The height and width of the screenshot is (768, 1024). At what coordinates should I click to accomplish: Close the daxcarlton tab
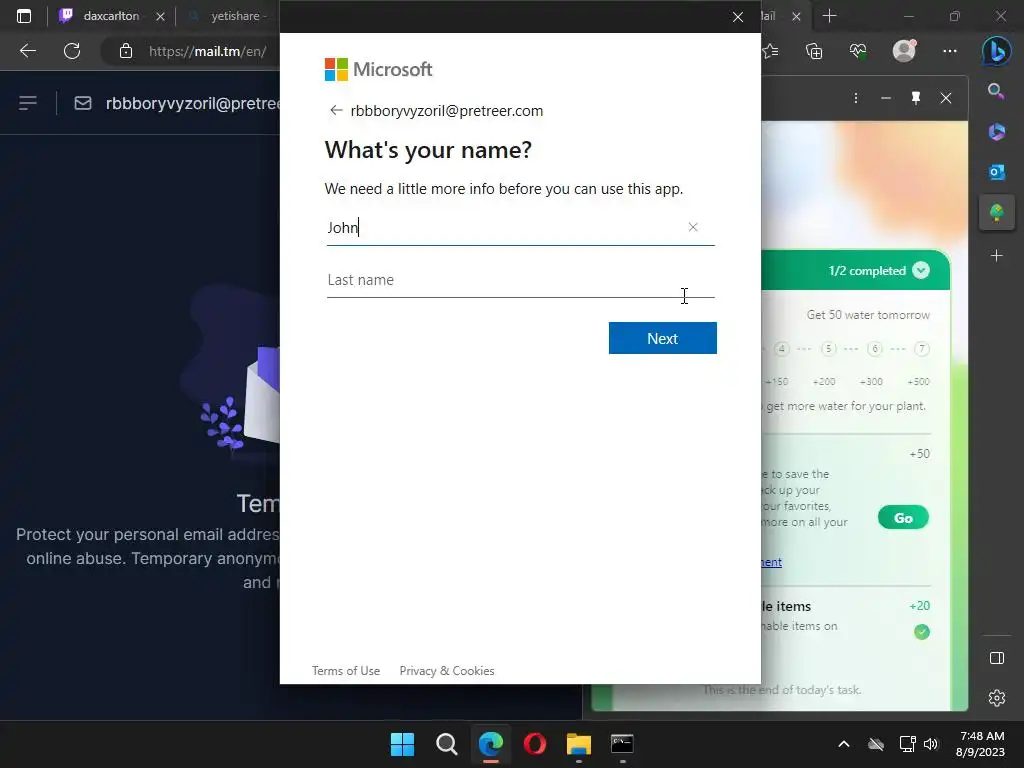pos(160,16)
